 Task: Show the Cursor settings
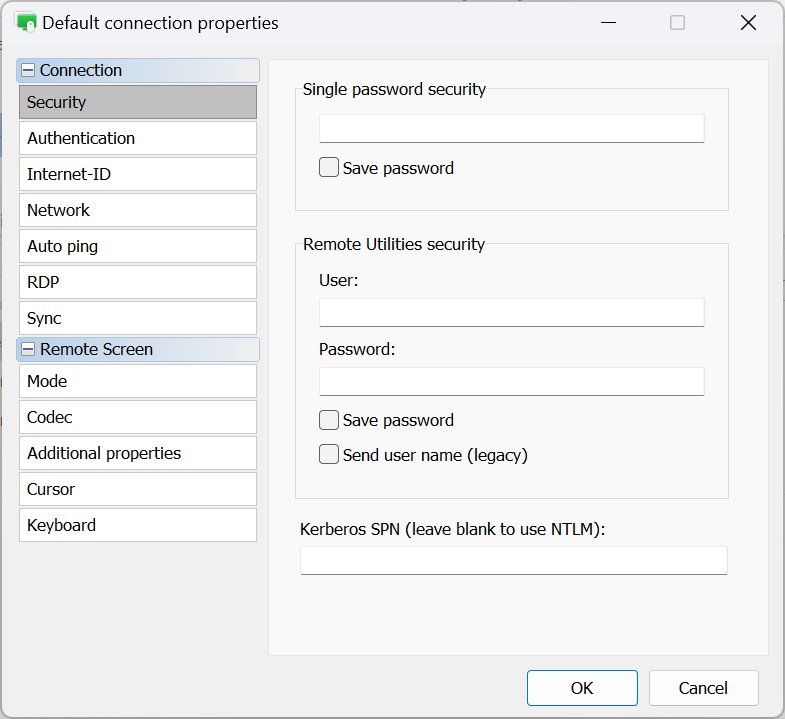(x=138, y=489)
